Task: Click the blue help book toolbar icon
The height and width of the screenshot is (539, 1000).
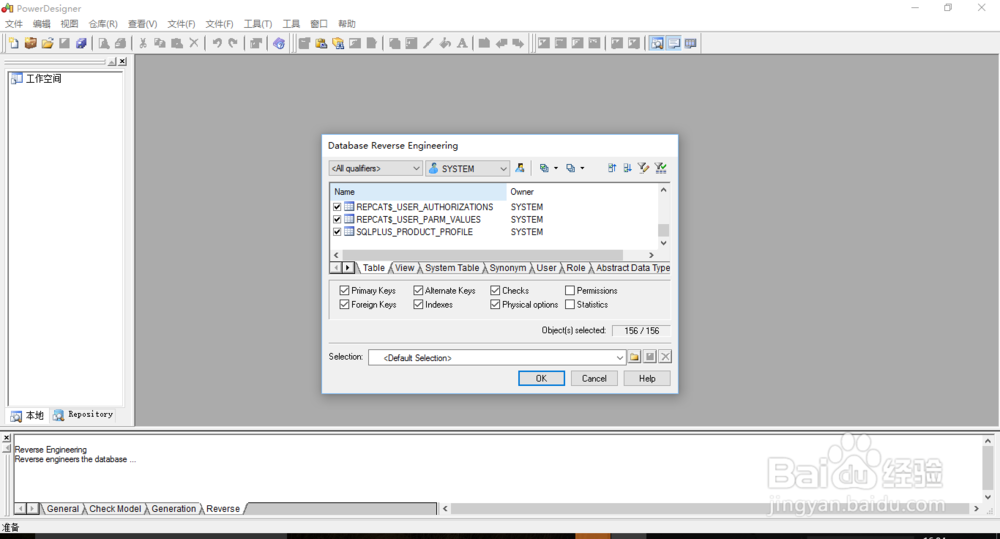Action: 279,43
